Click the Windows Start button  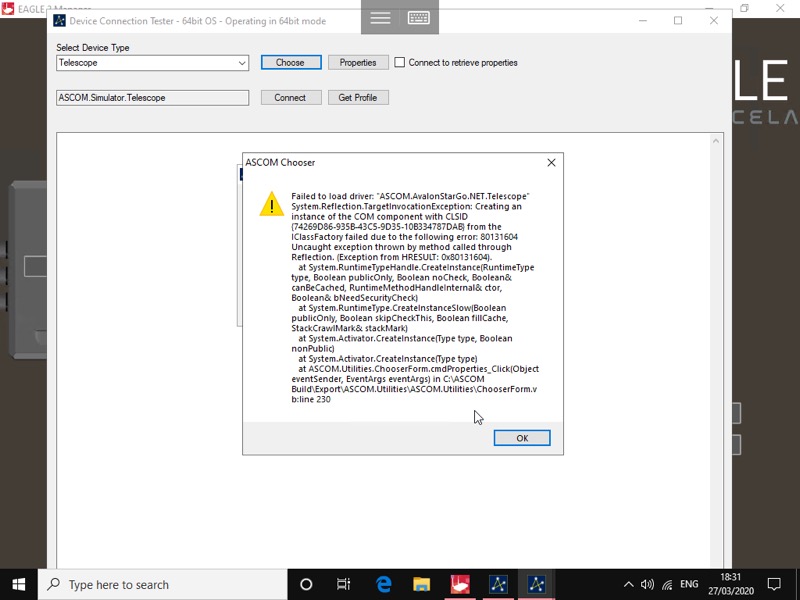(x=19, y=584)
